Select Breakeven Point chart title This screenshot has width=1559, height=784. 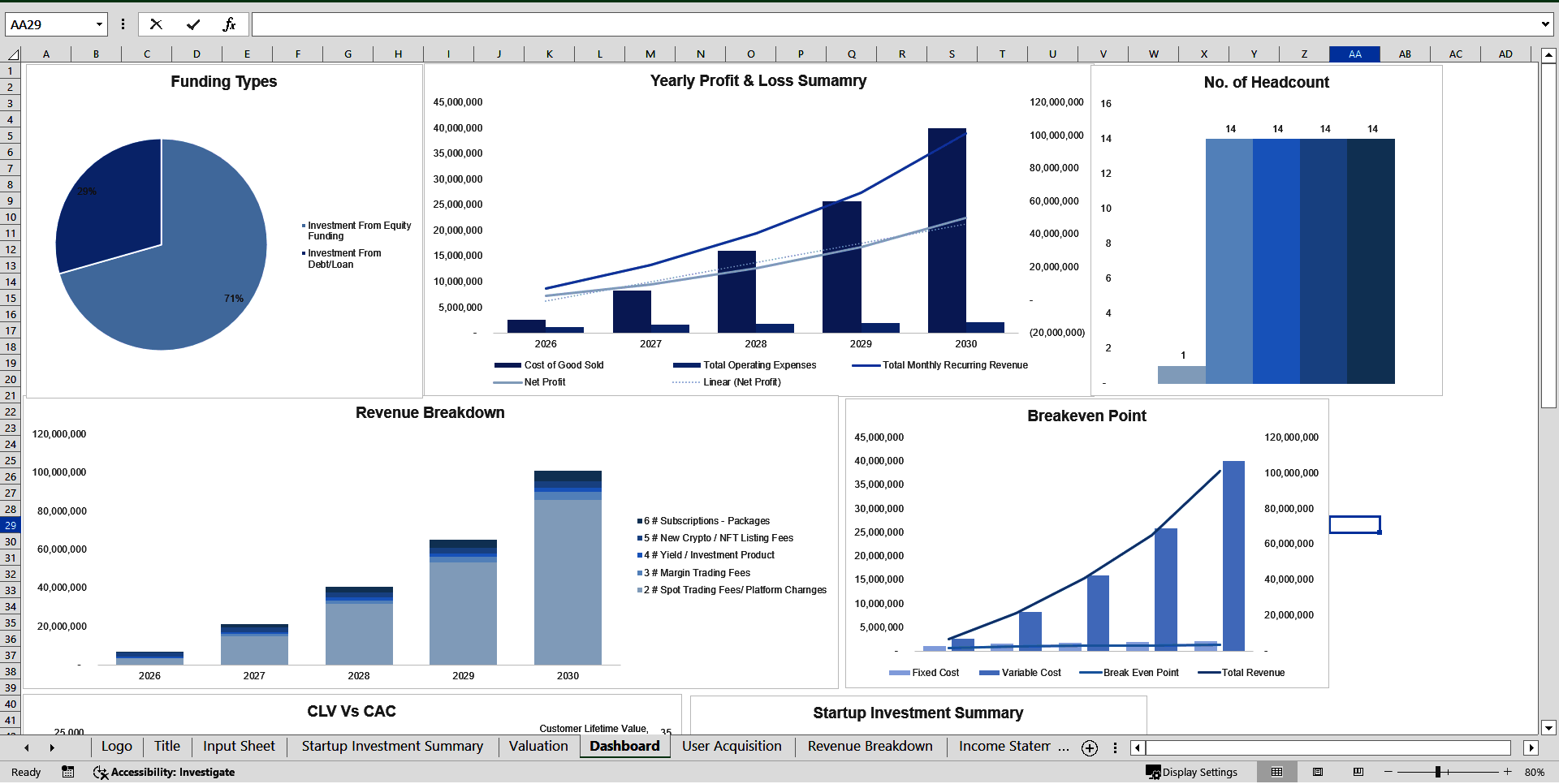pos(1086,416)
